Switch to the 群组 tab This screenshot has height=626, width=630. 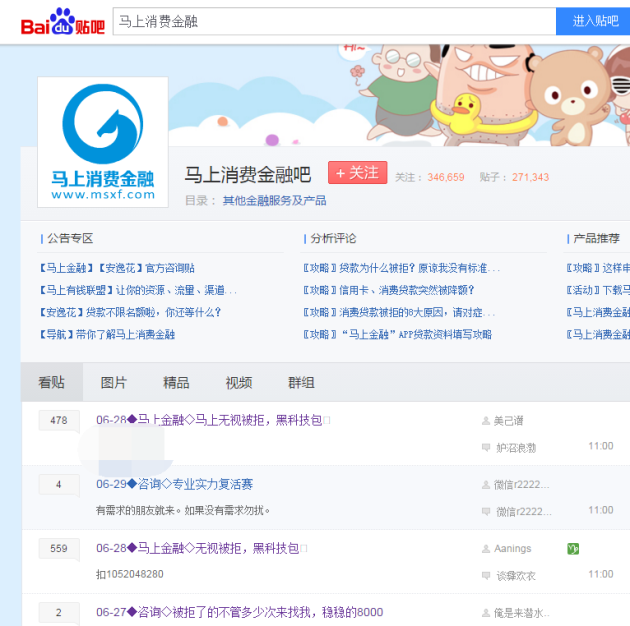coord(301,382)
